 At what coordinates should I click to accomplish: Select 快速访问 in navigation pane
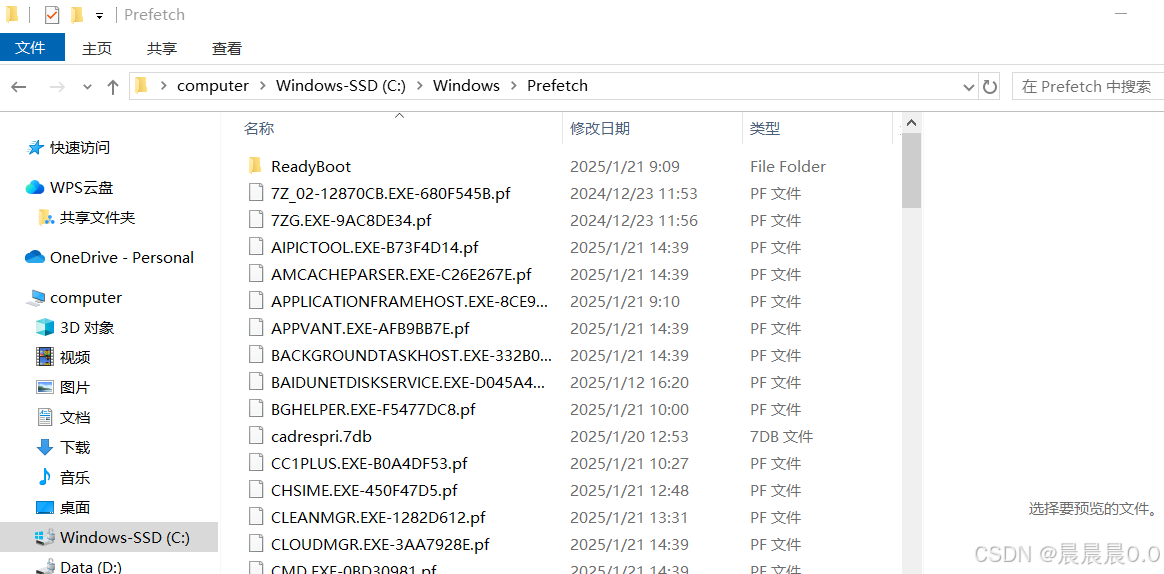(x=79, y=148)
